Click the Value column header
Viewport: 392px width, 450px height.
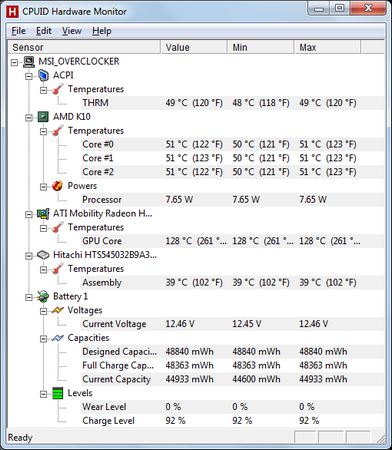click(x=194, y=47)
